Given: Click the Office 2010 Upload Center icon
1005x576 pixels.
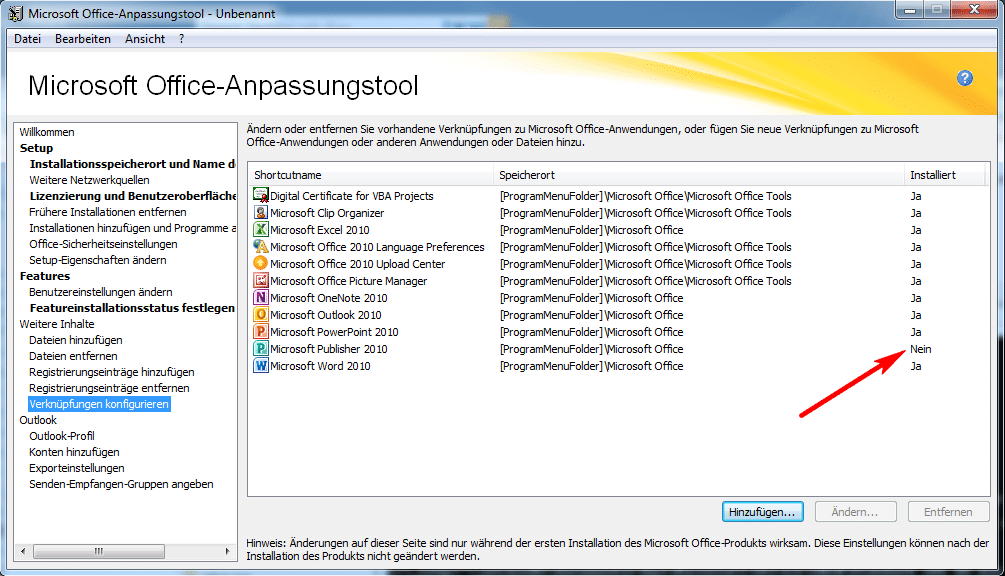Looking at the screenshot, I should [x=260, y=263].
